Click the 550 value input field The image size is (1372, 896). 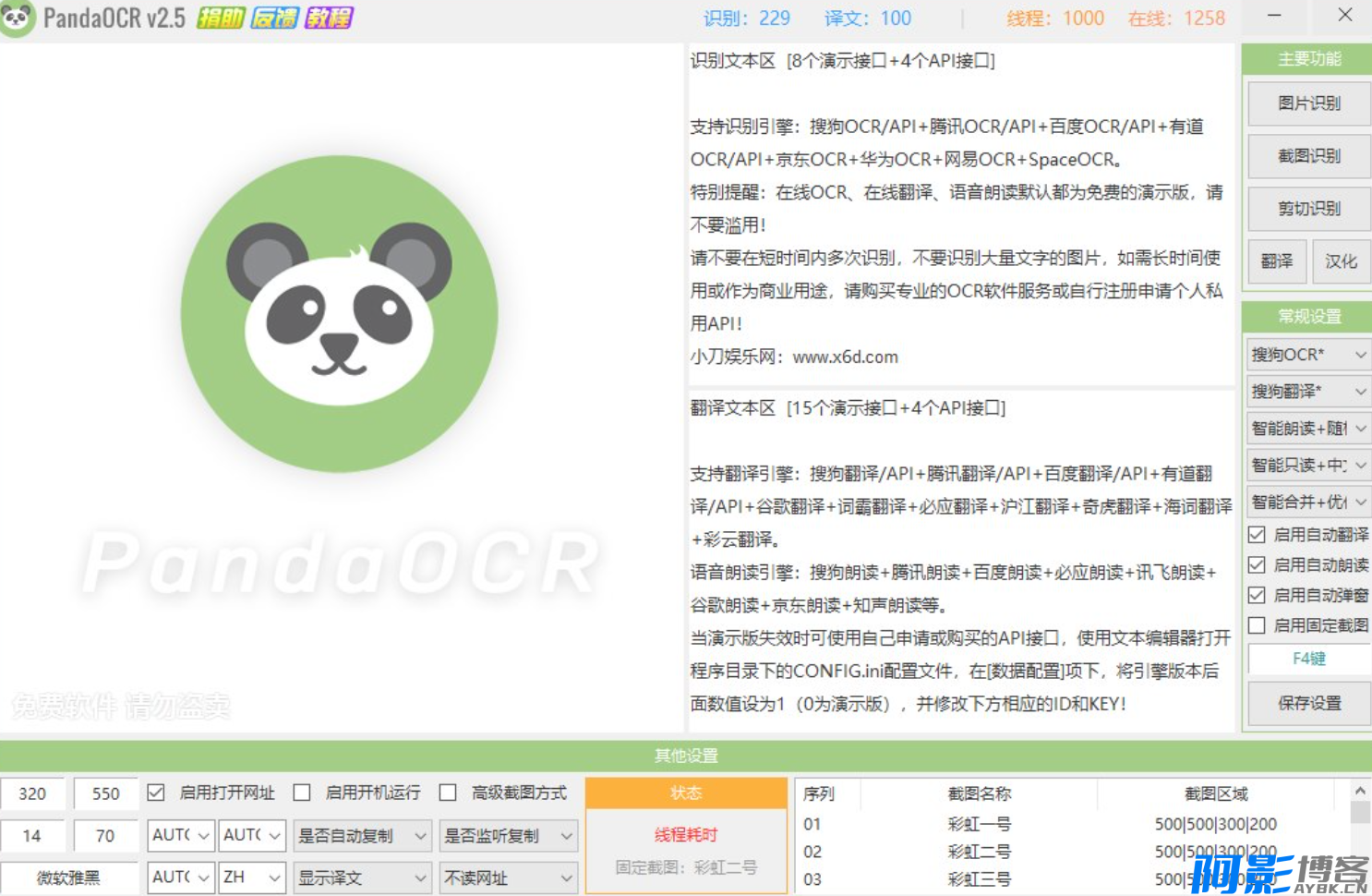[105, 793]
